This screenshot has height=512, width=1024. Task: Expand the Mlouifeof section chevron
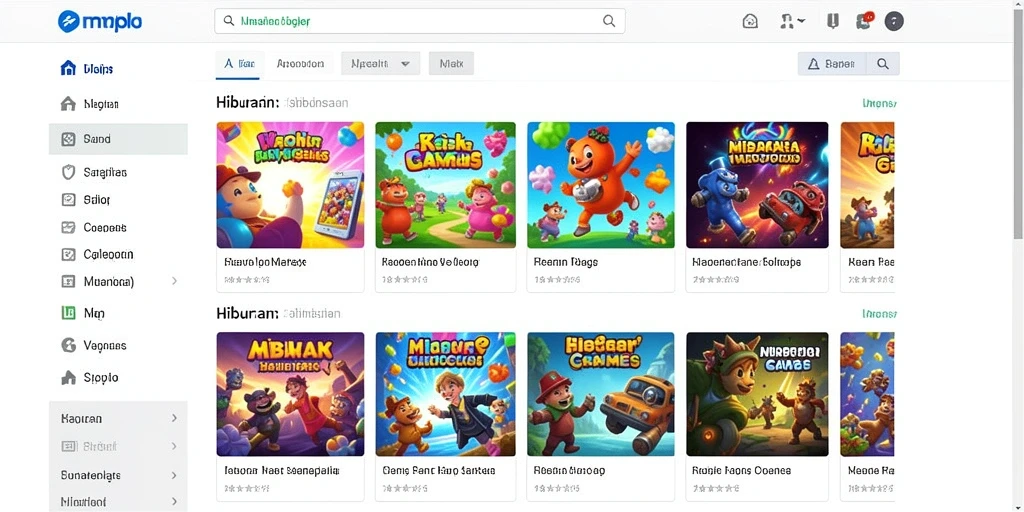pyautogui.click(x=174, y=502)
